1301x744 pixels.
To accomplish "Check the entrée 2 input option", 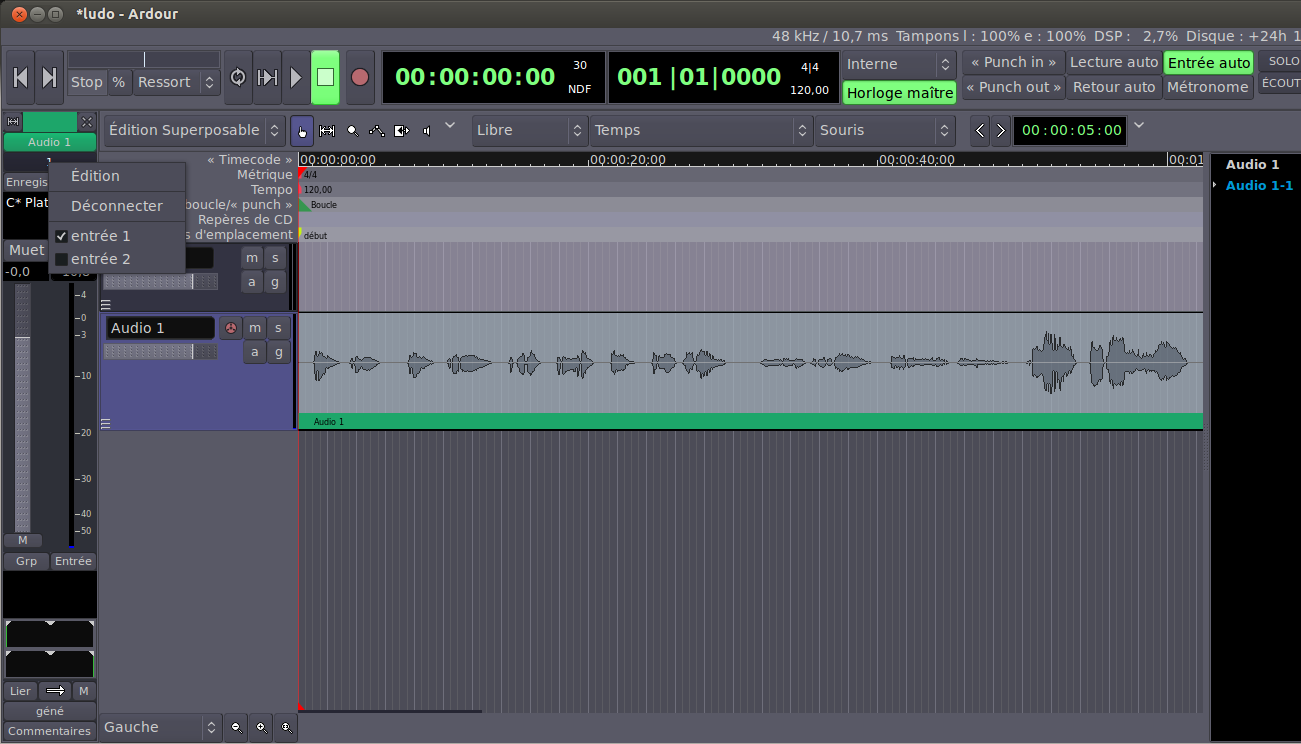I will point(117,259).
